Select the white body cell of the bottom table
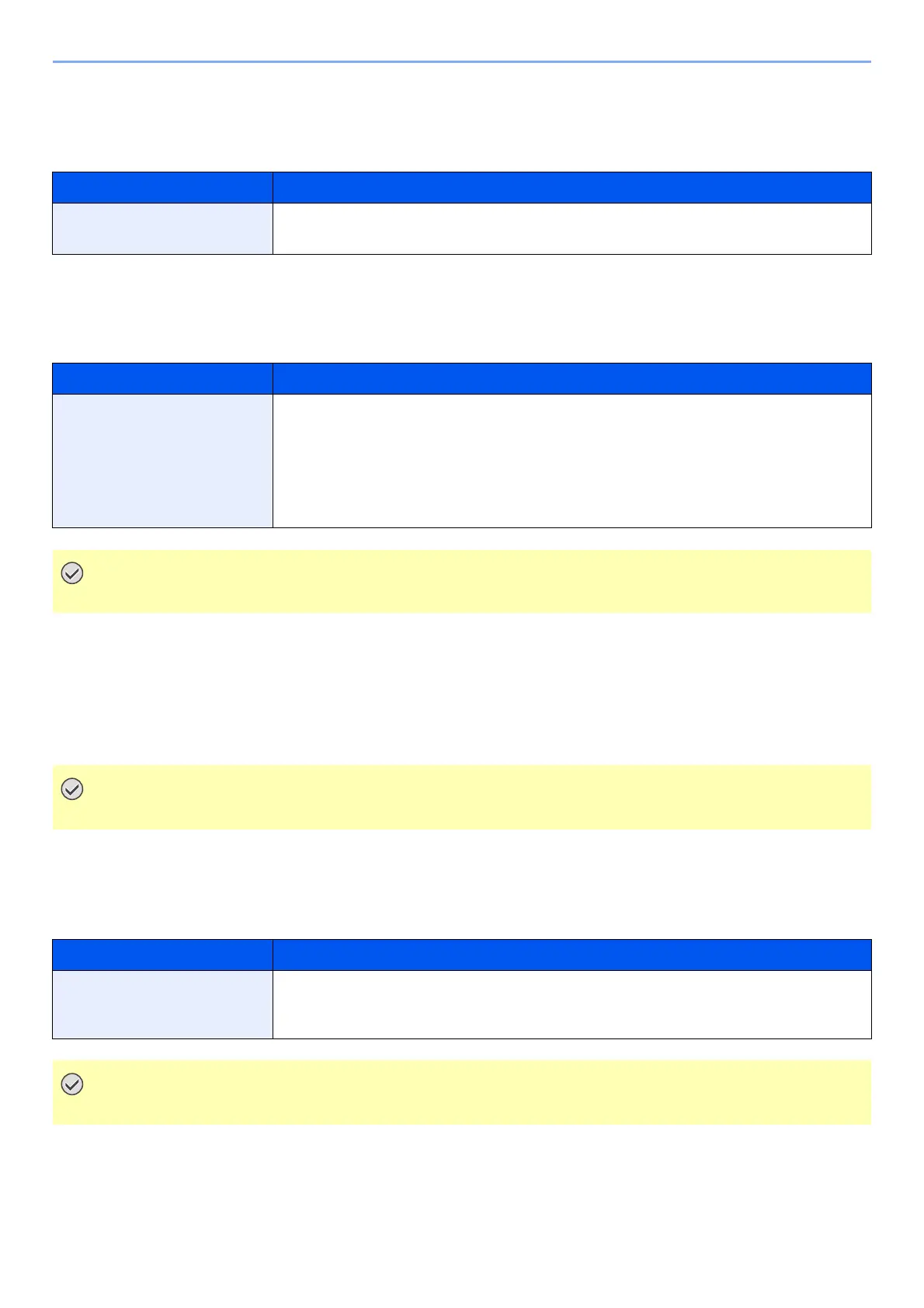The width and height of the screenshot is (924, 1308). (x=571, y=1004)
